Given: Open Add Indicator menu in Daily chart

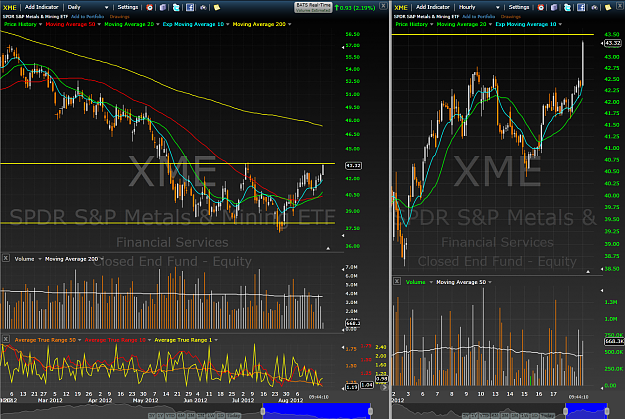Looking at the screenshot, I should click(x=41, y=7).
